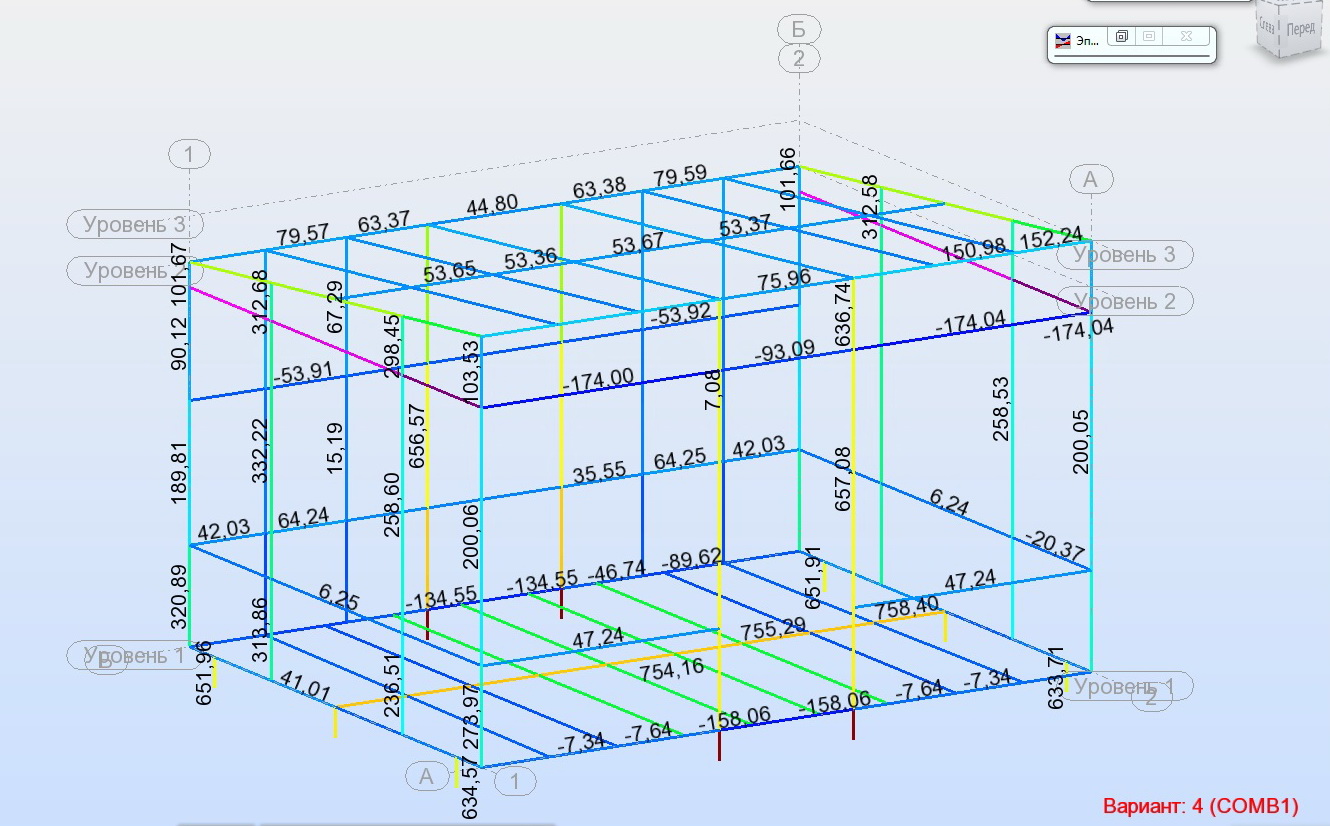
Task: Select the 63,38 value label
Action: (599, 188)
